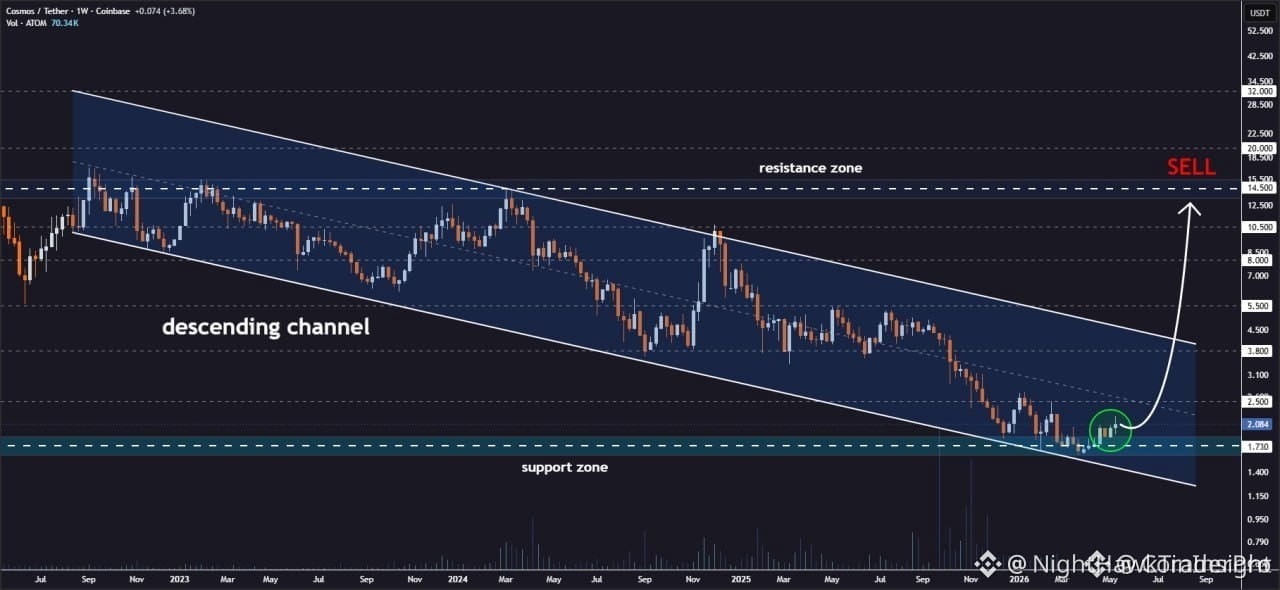
Task: Click the 1.150 price axis value
Action: (1259, 496)
